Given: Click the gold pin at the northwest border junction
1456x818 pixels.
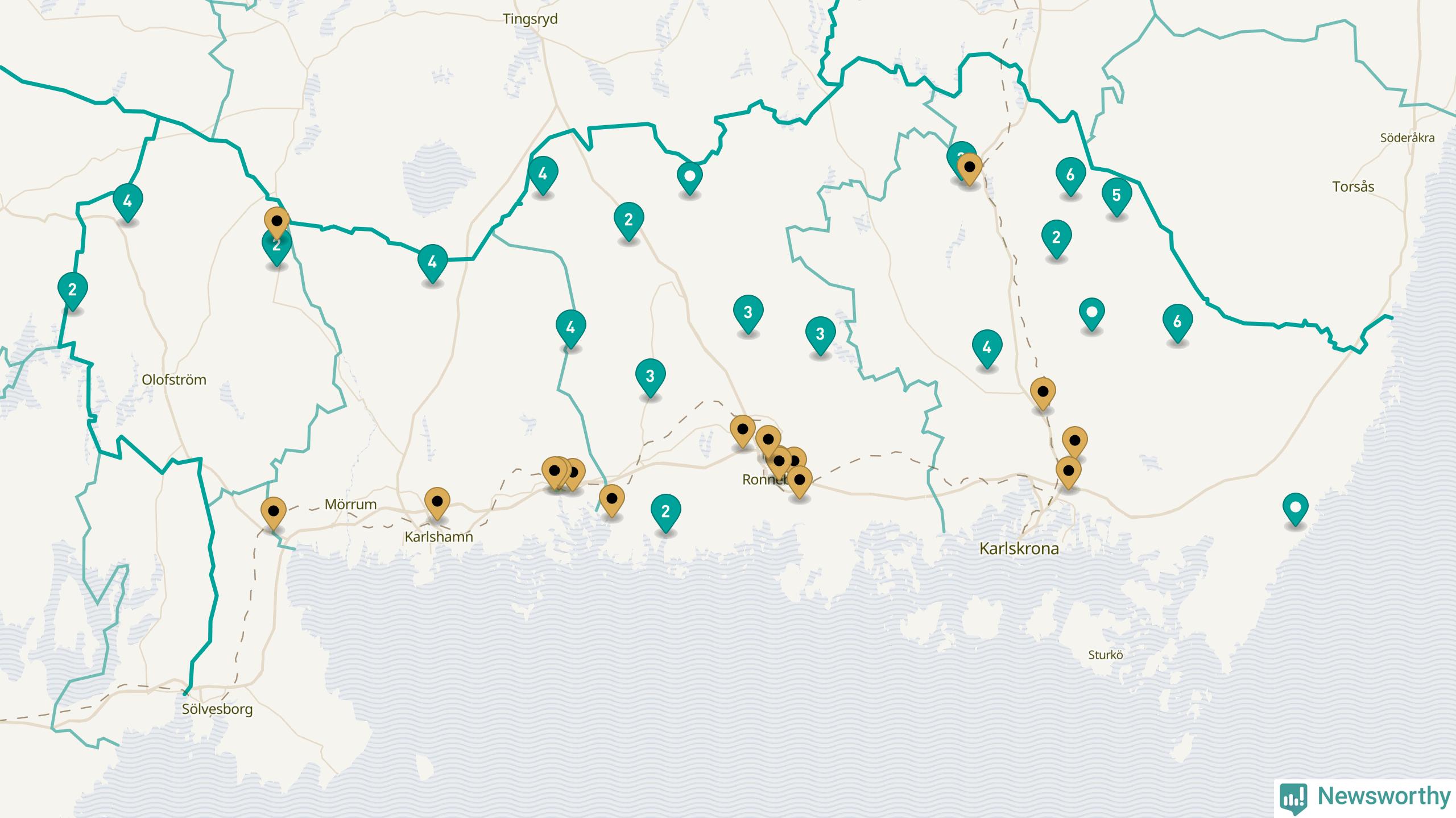Looking at the screenshot, I should pyautogui.click(x=276, y=221).
